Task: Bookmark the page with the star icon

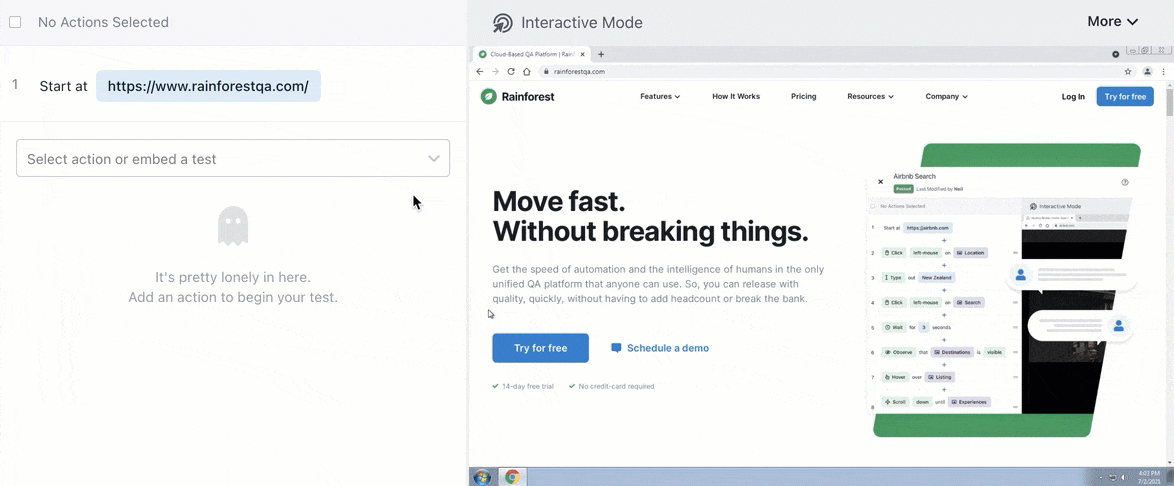Action: point(1128,72)
